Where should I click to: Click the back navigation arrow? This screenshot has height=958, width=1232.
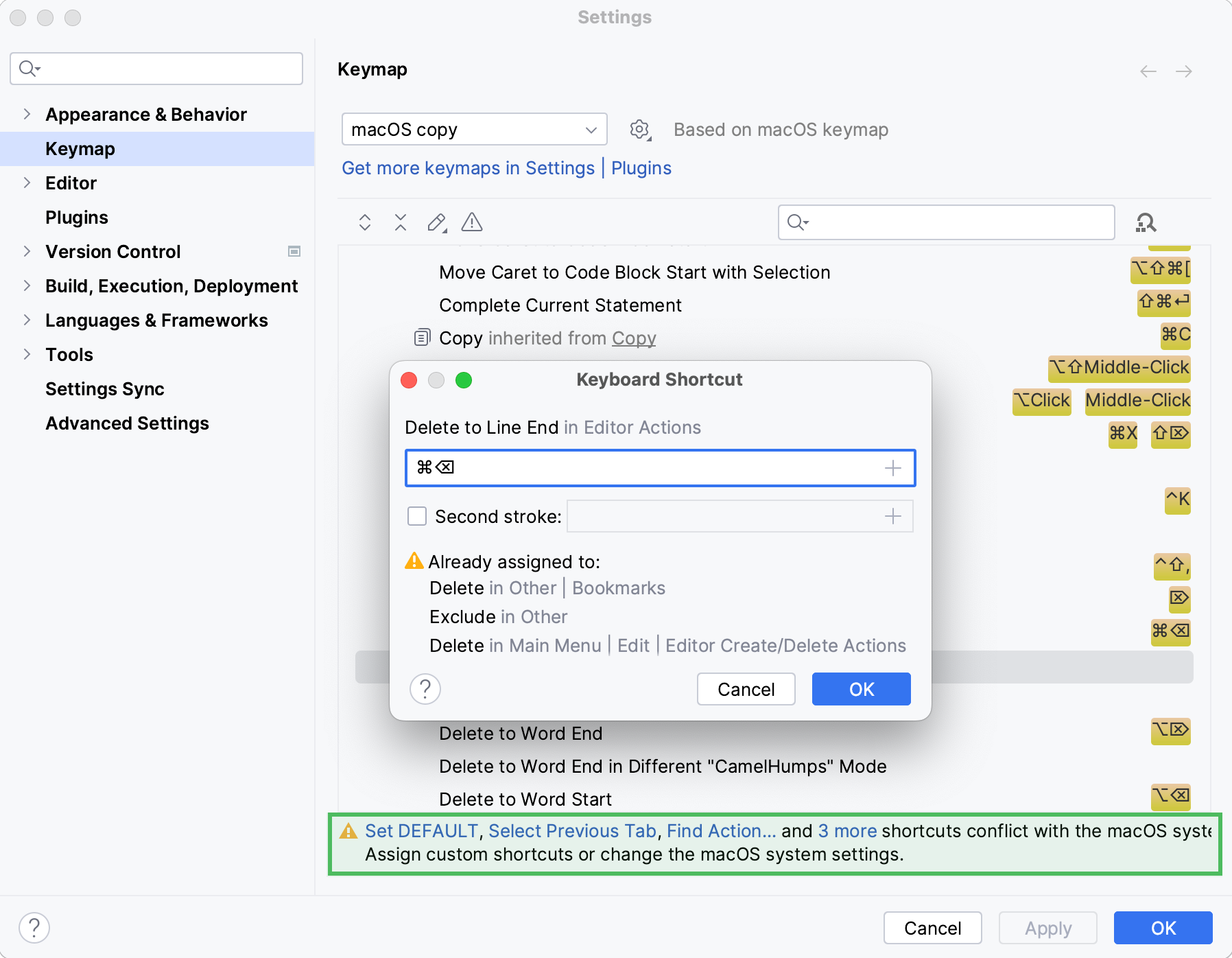tap(1148, 71)
